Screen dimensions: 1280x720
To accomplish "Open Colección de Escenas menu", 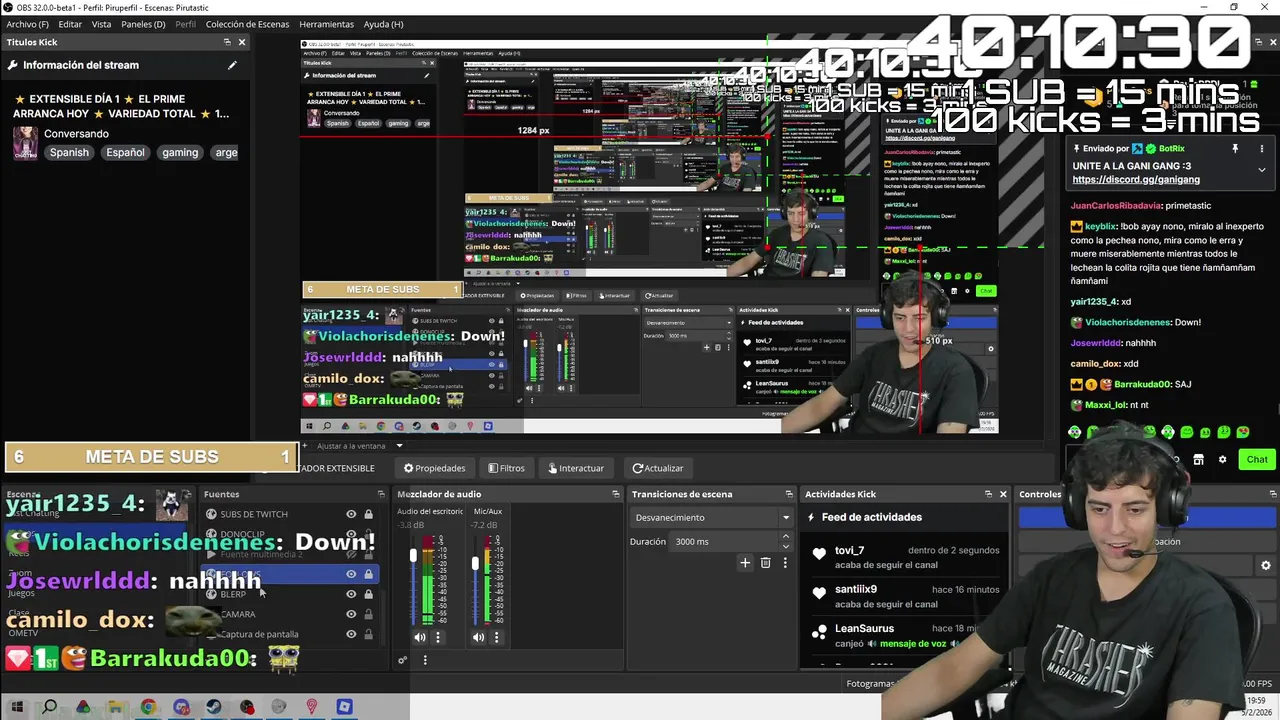I will (x=248, y=24).
